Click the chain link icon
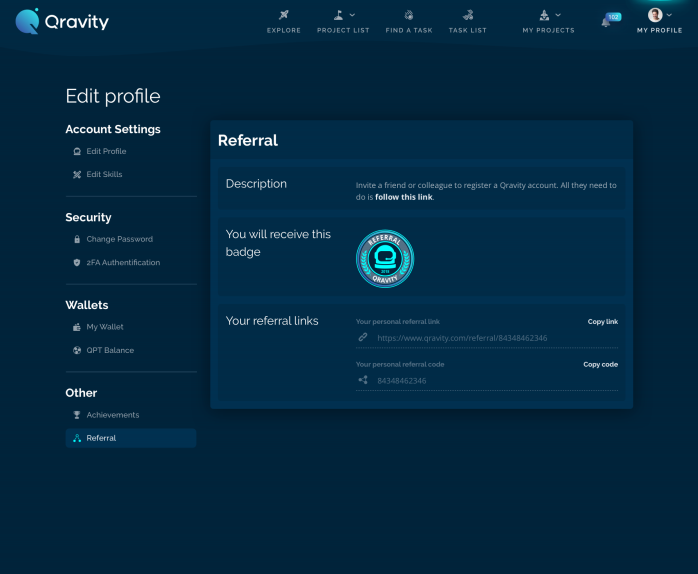This screenshot has width=698, height=574. click(363, 337)
